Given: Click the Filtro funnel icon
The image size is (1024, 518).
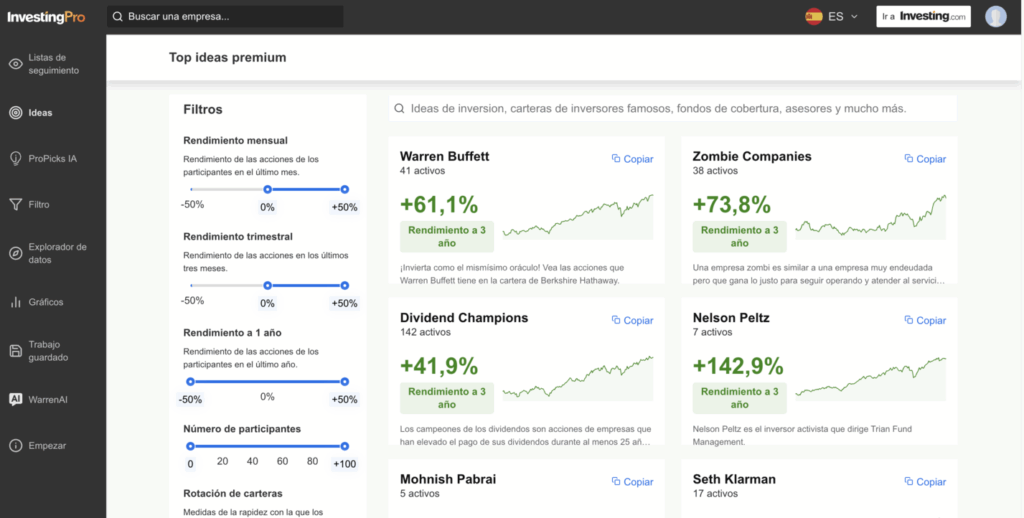Looking at the screenshot, I should pyautogui.click(x=15, y=204).
